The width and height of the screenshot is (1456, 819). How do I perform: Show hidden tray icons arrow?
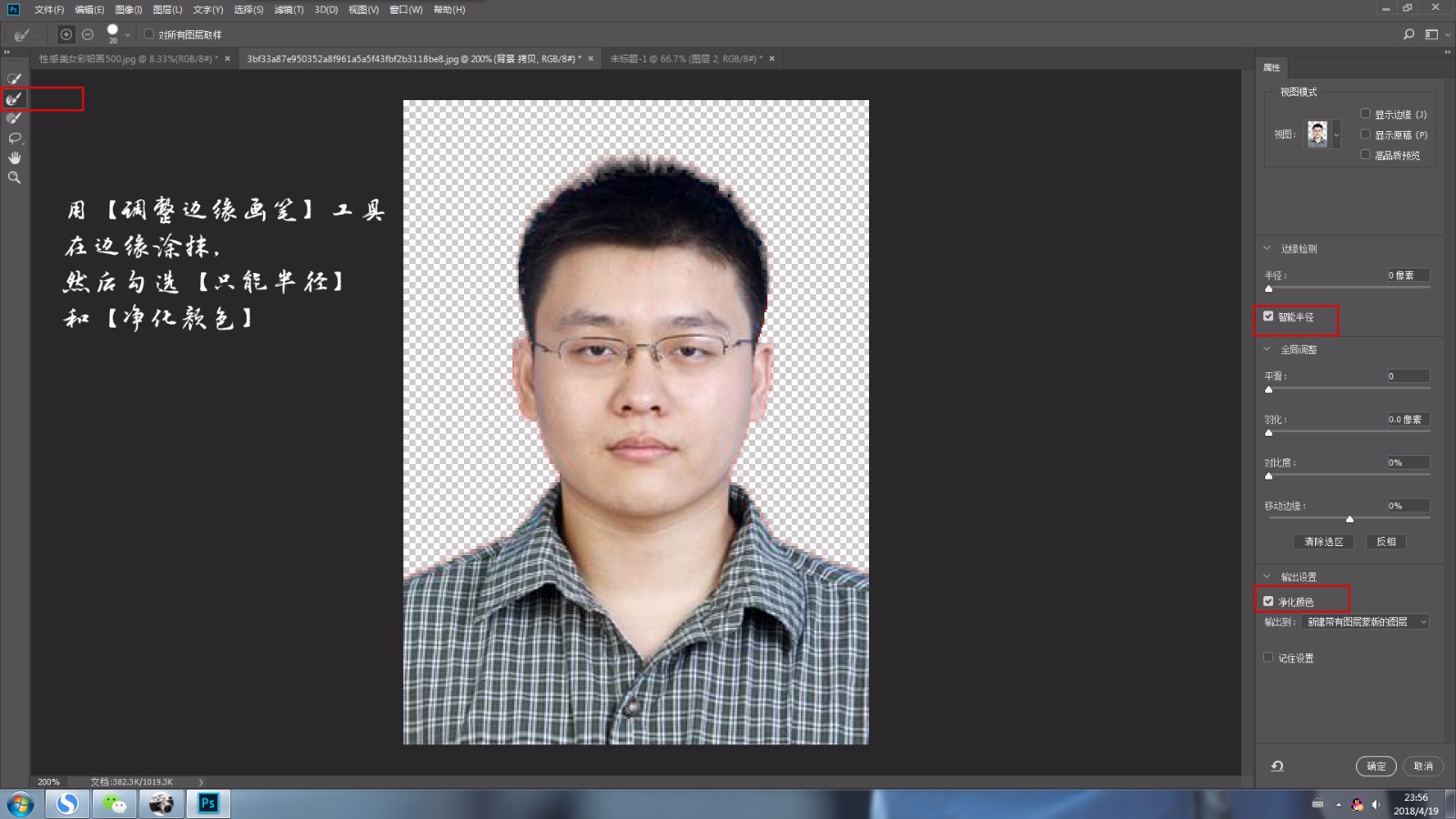click(x=1339, y=804)
